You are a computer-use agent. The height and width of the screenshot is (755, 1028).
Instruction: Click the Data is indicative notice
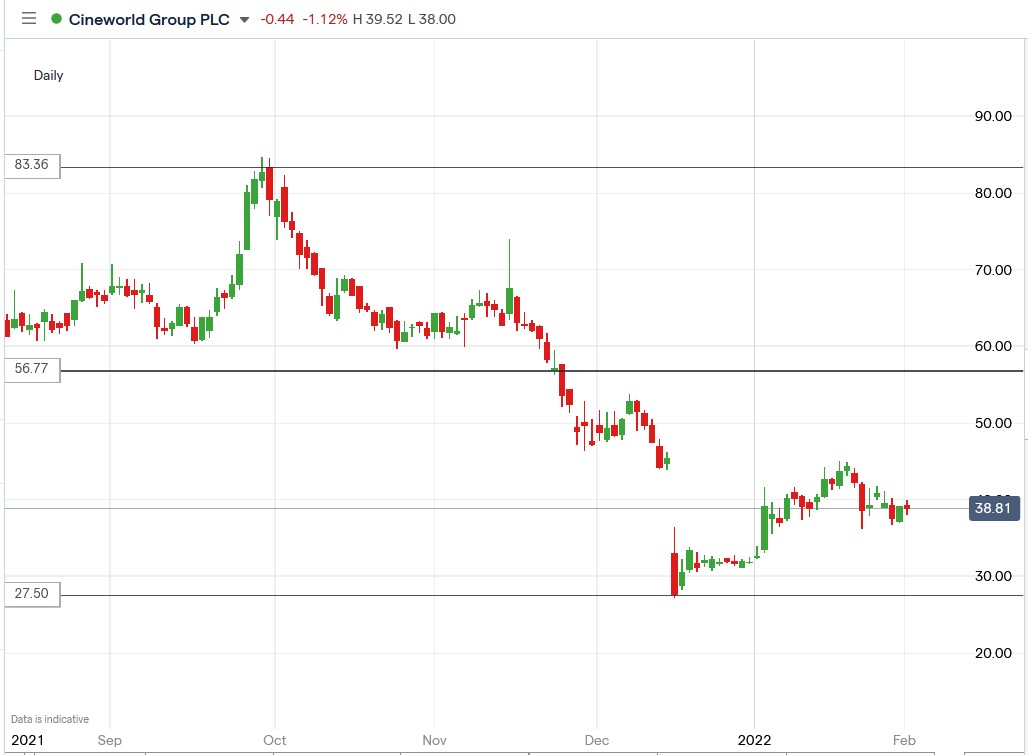click(50, 719)
